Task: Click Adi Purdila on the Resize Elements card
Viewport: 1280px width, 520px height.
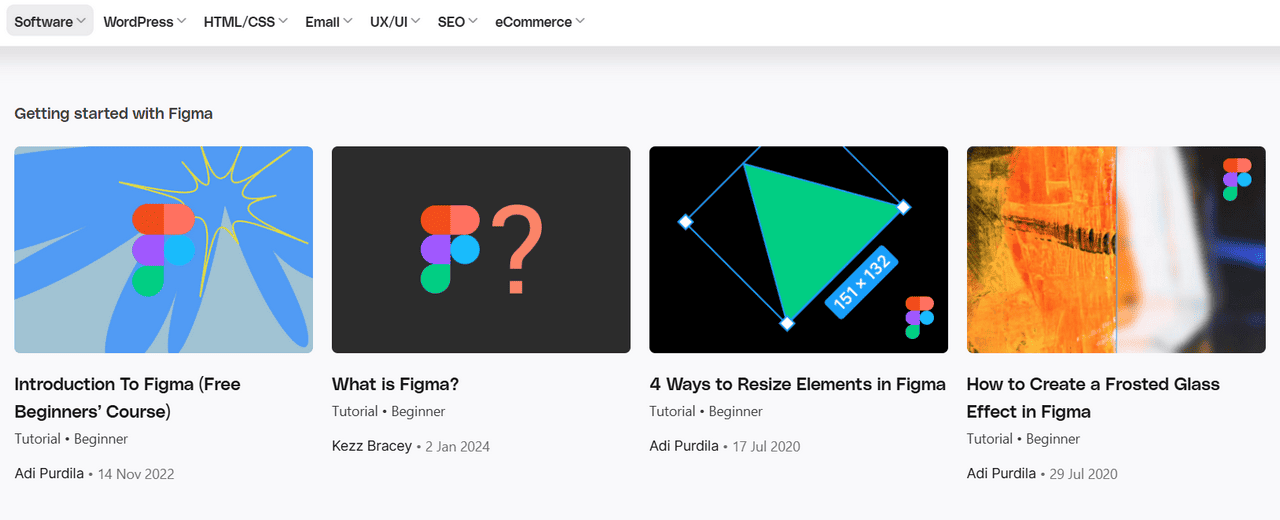Action: click(x=684, y=446)
